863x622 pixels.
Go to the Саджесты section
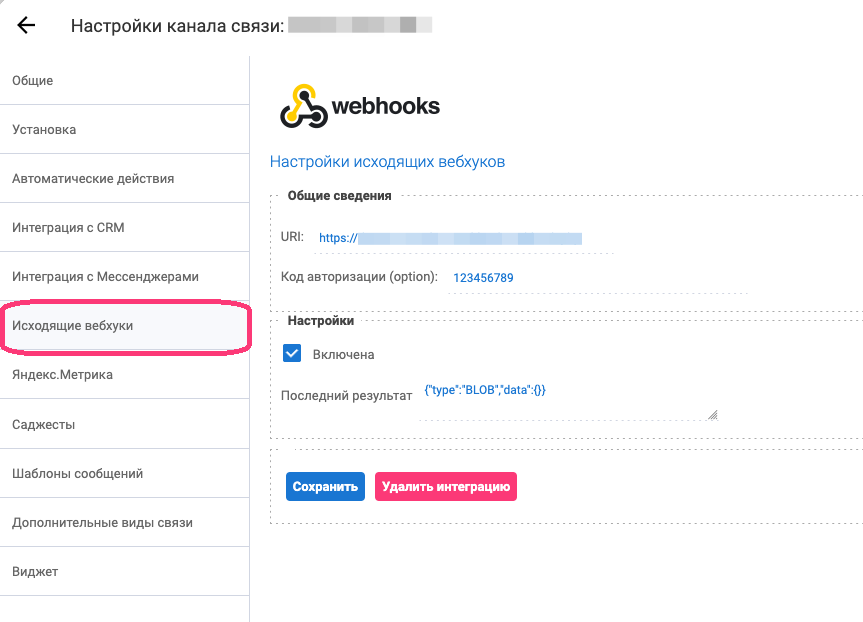point(43,425)
